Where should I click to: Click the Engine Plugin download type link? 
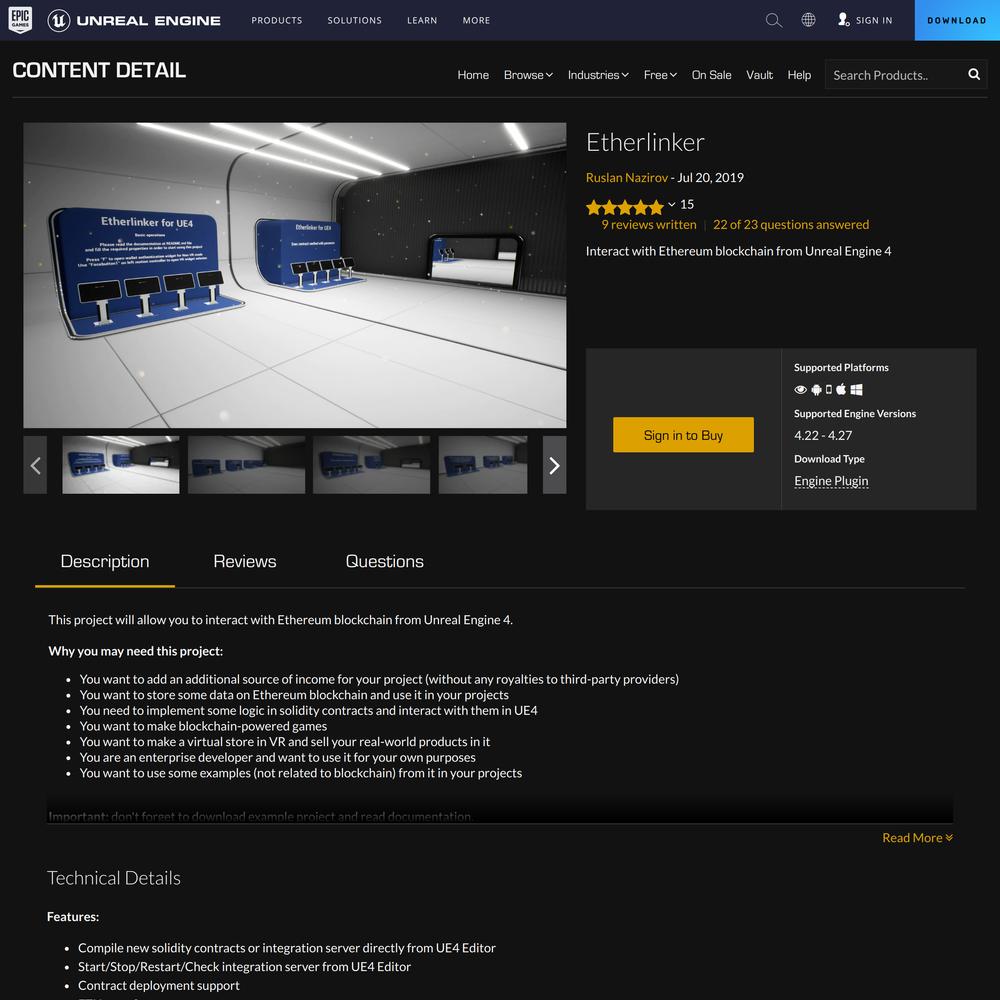coord(831,481)
